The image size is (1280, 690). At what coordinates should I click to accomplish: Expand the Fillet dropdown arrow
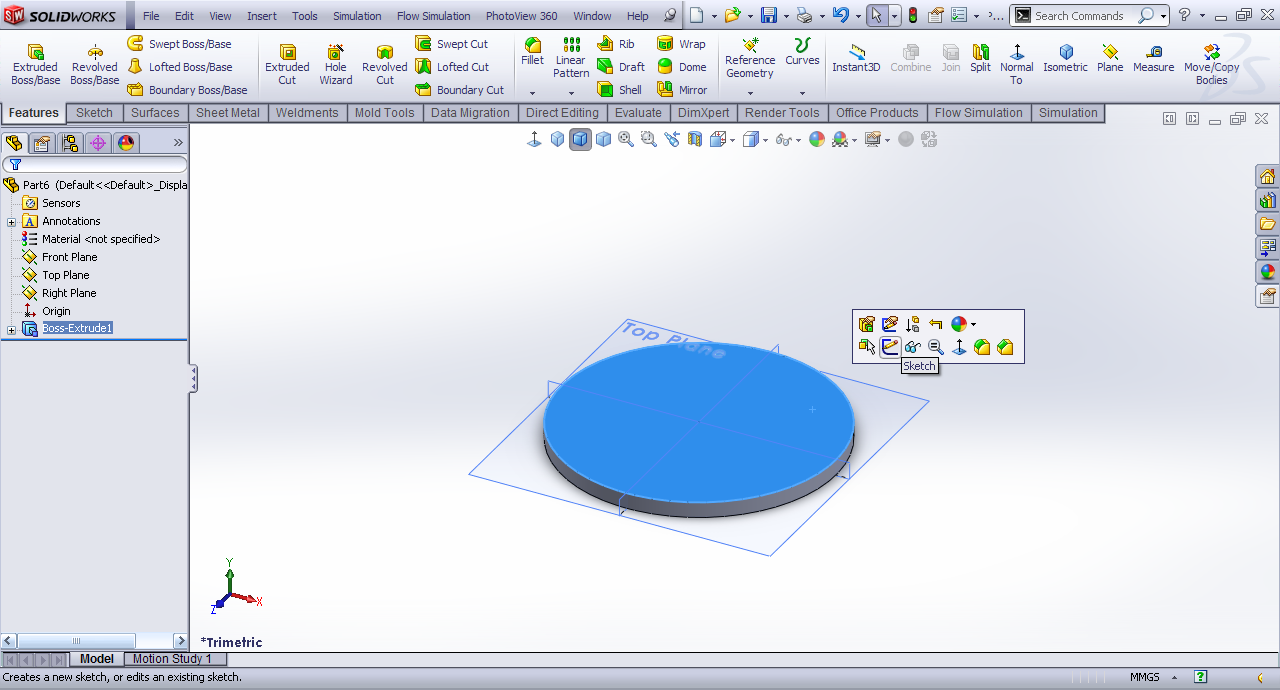point(533,93)
